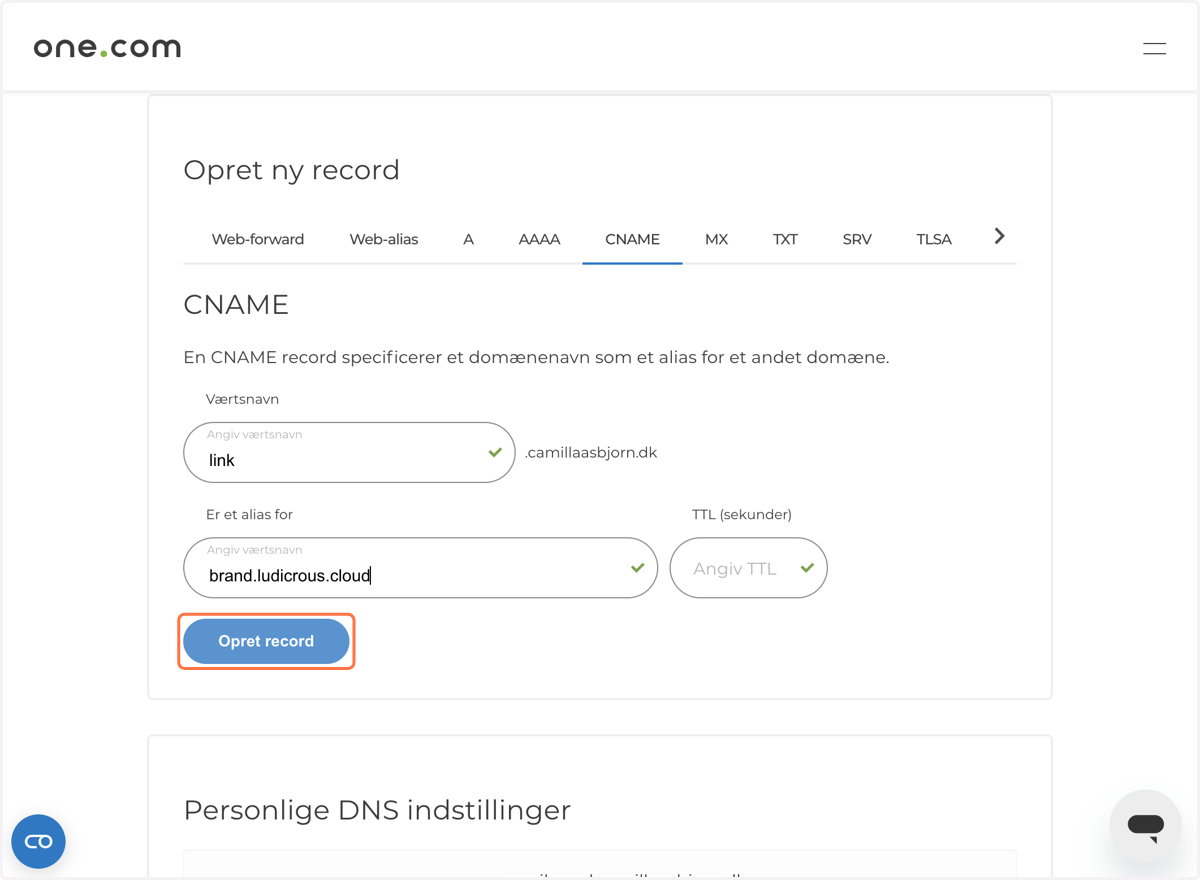1200x880 pixels.
Task: Select the CNAME tab
Action: [x=632, y=239]
